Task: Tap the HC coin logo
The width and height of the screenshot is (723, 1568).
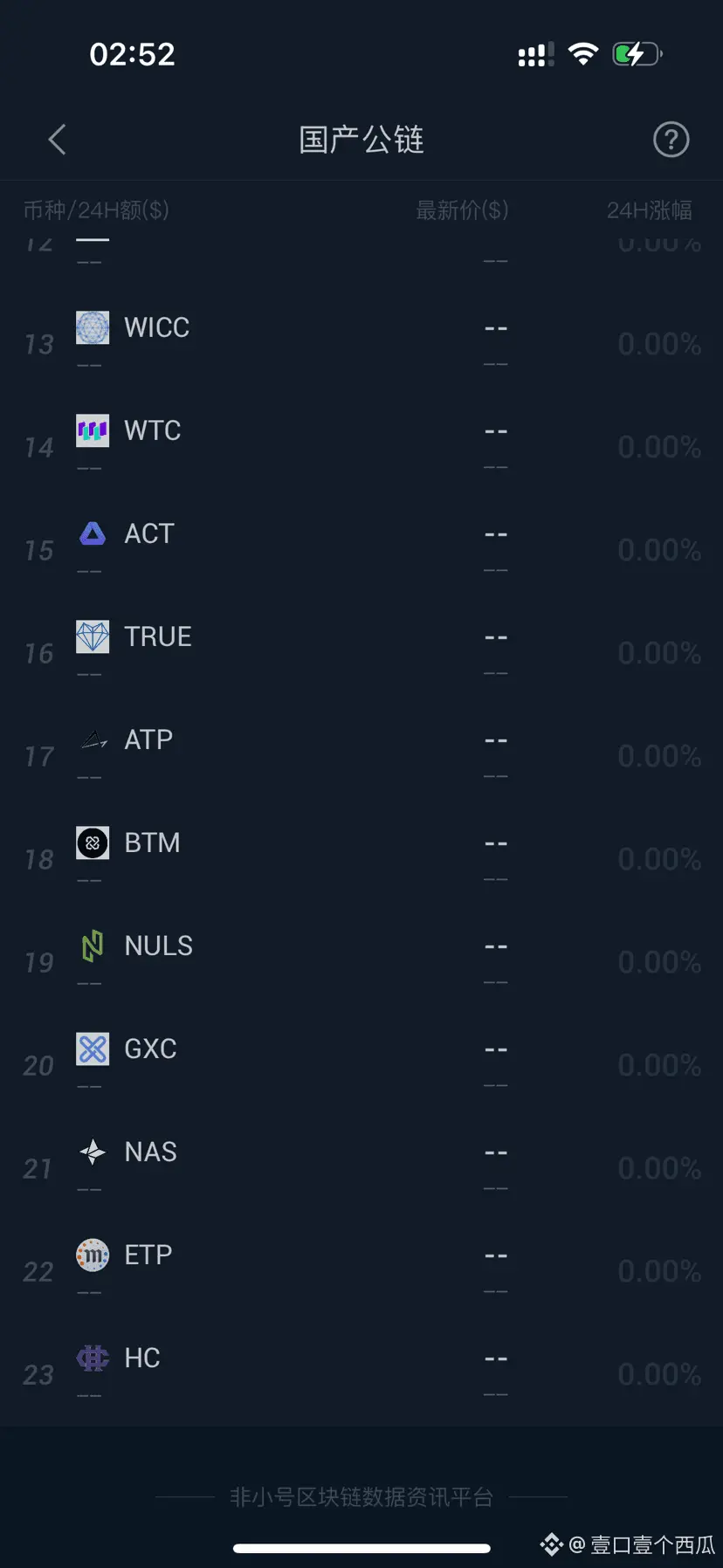Action: 93,1358
